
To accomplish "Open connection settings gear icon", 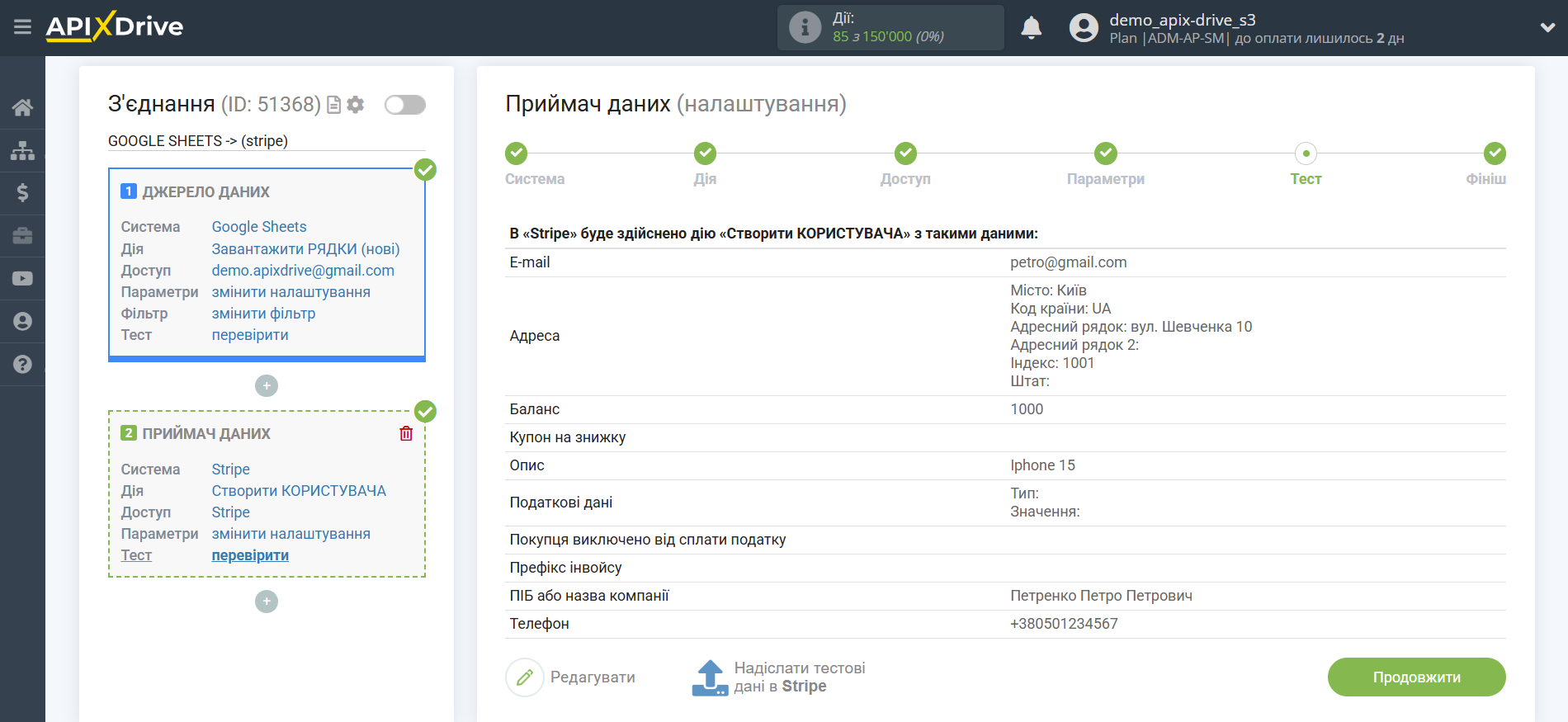I will 356,105.
